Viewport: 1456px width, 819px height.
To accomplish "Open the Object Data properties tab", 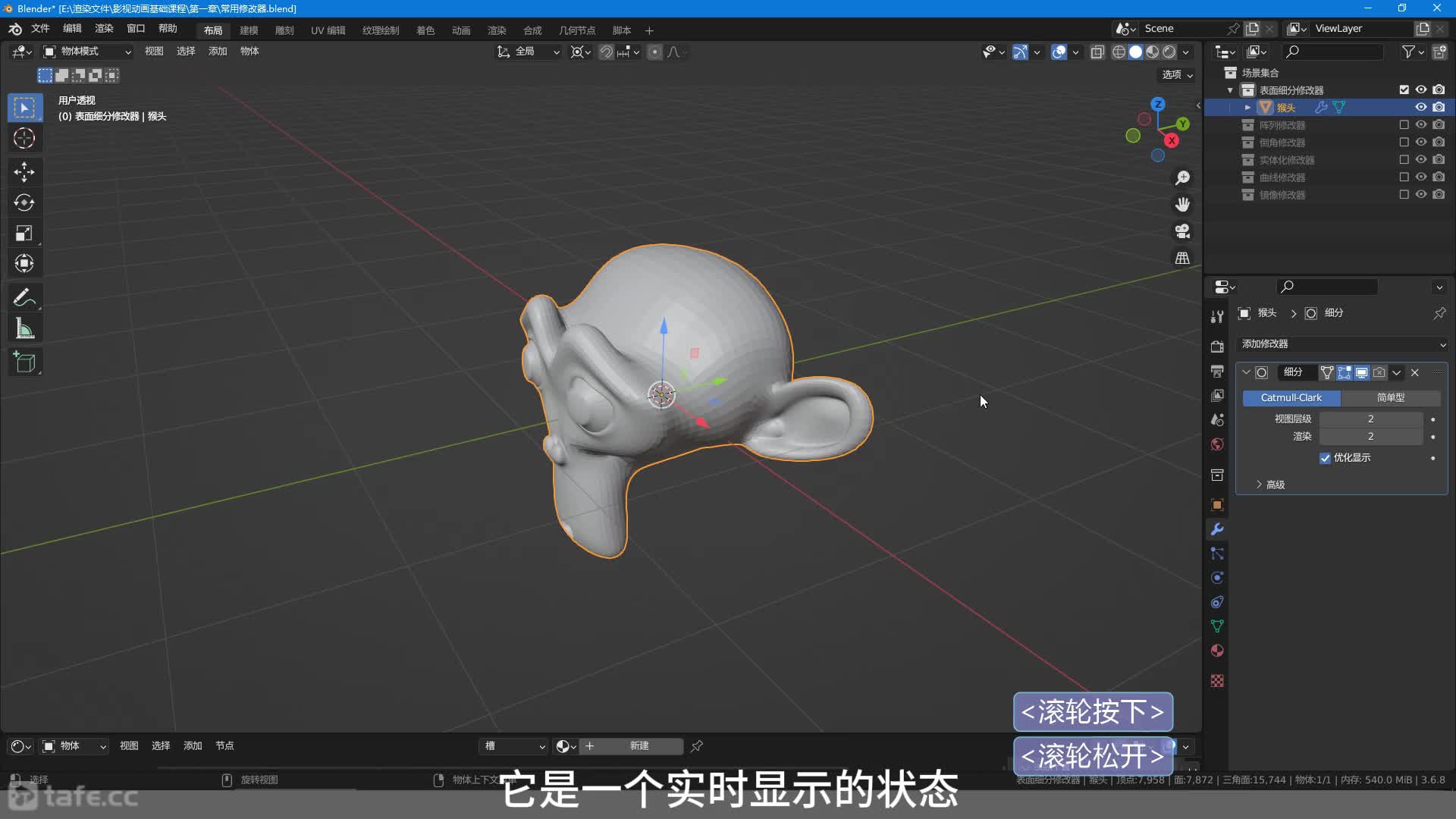I will click(1217, 626).
